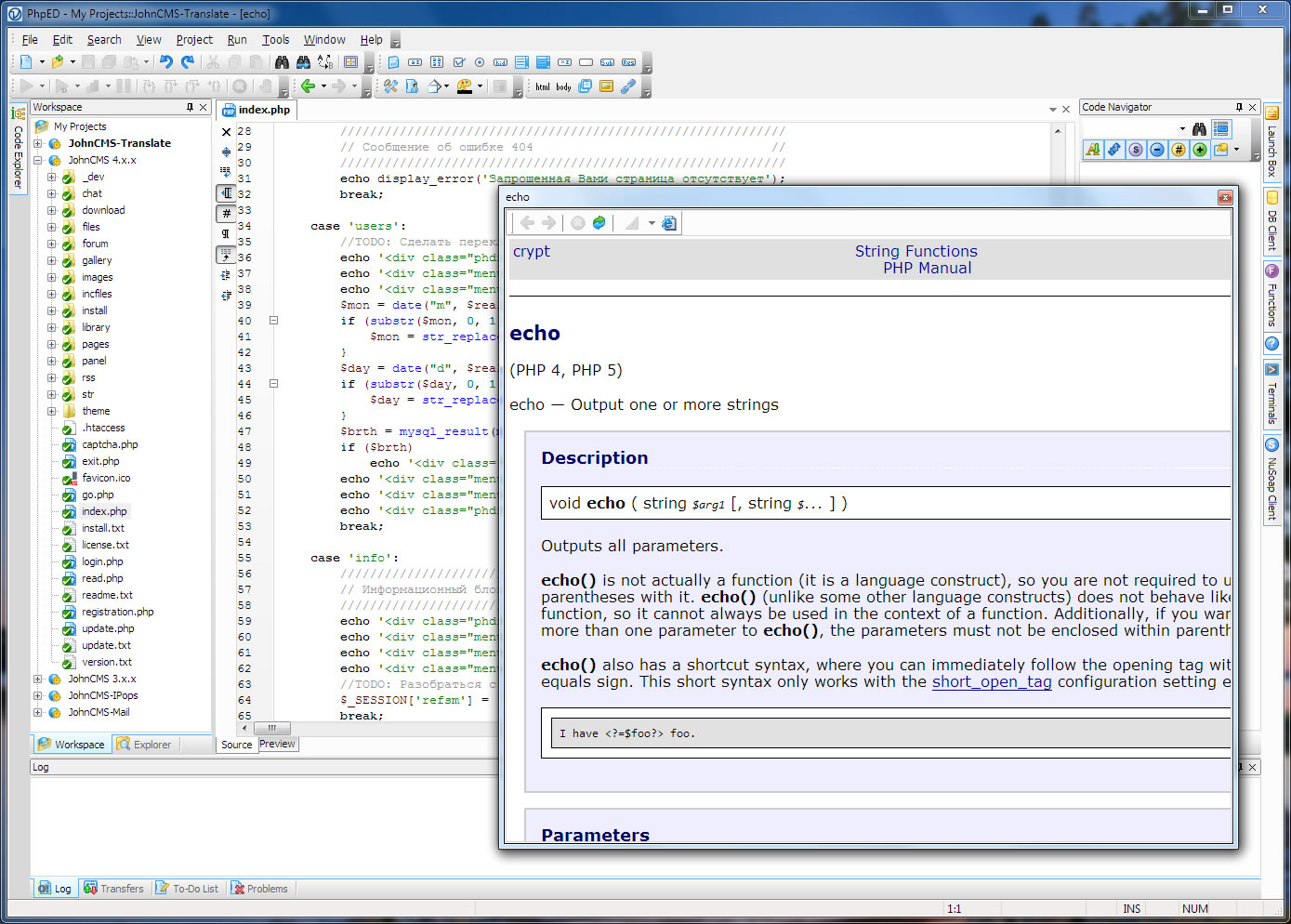Screen dimensions: 1291x924
Task: Open the String Functions link in manual
Action: click(916, 251)
